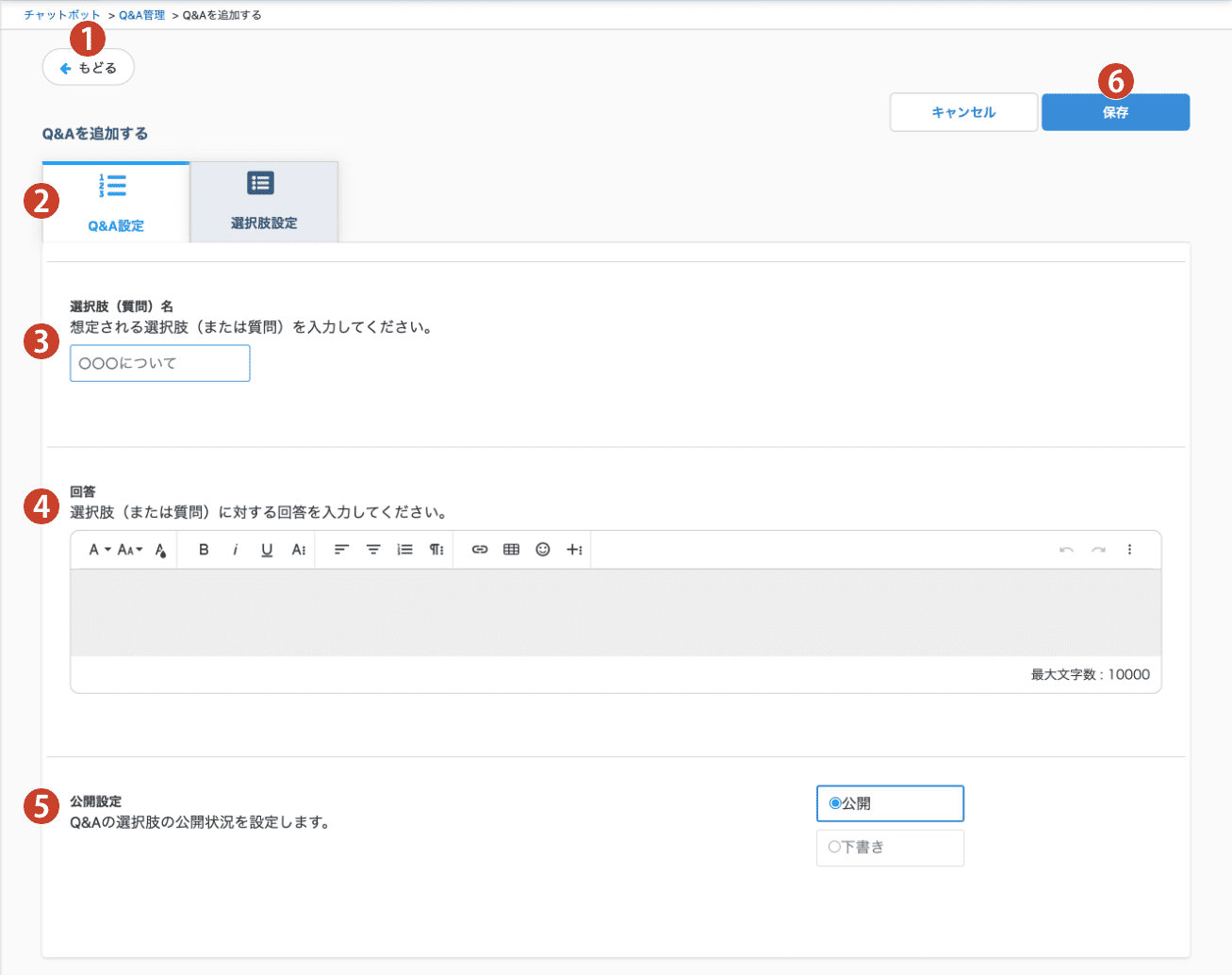Open the paragraph format options menu
This screenshot has width=1232, height=975.
(436, 550)
